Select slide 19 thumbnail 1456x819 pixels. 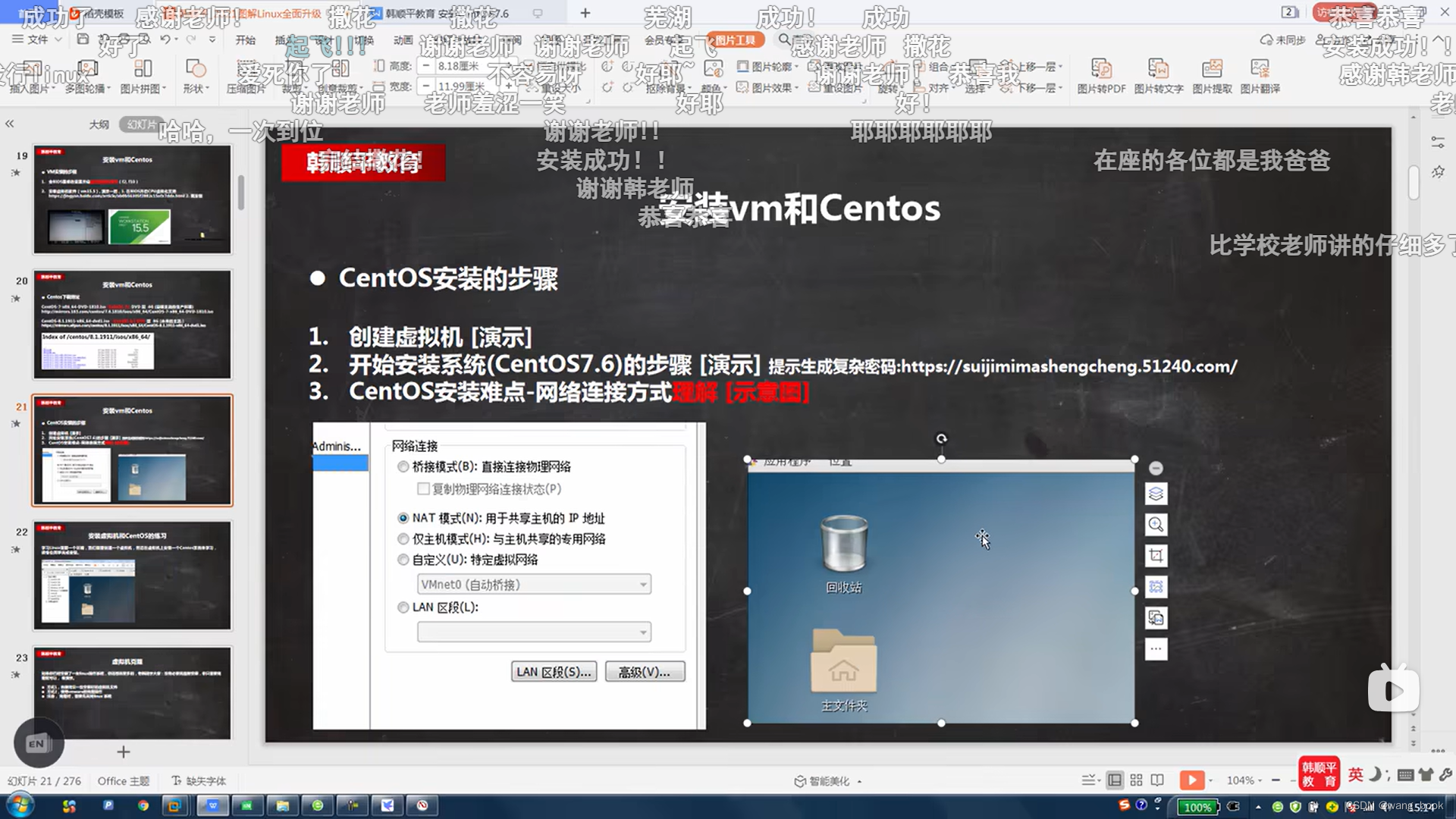pos(132,199)
